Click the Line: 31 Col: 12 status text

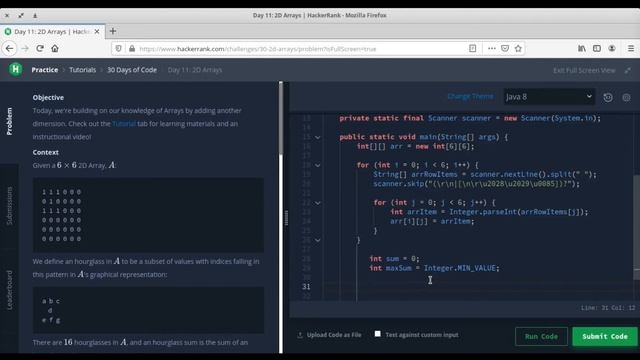click(608, 308)
